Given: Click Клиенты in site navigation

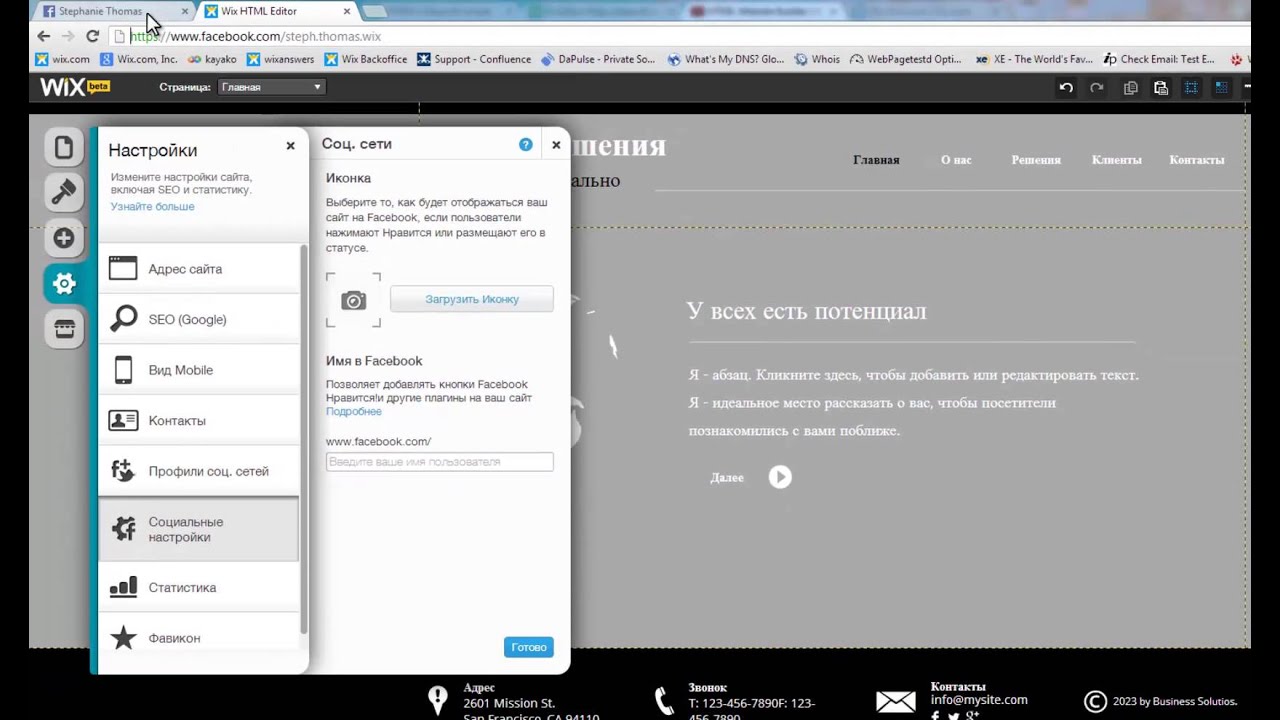Looking at the screenshot, I should click(x=1117, y=160).
